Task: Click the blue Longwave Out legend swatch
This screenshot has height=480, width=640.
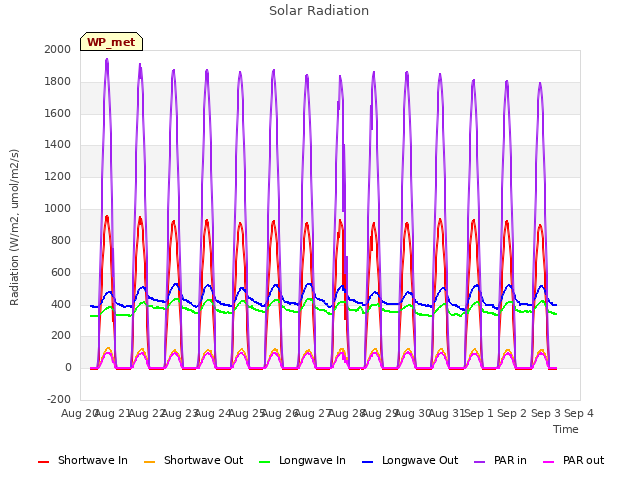Action: 367,462
